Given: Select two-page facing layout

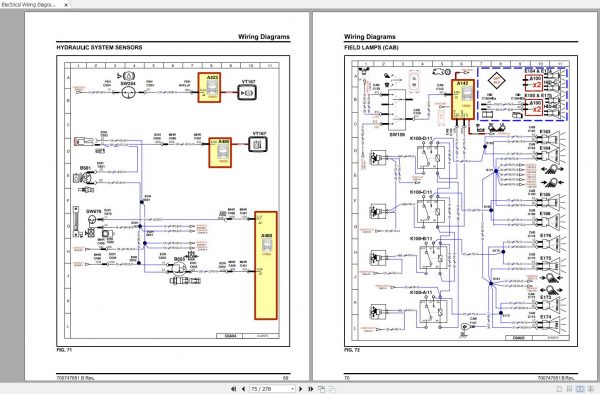Looking at the screenshot, I should 580,389.
